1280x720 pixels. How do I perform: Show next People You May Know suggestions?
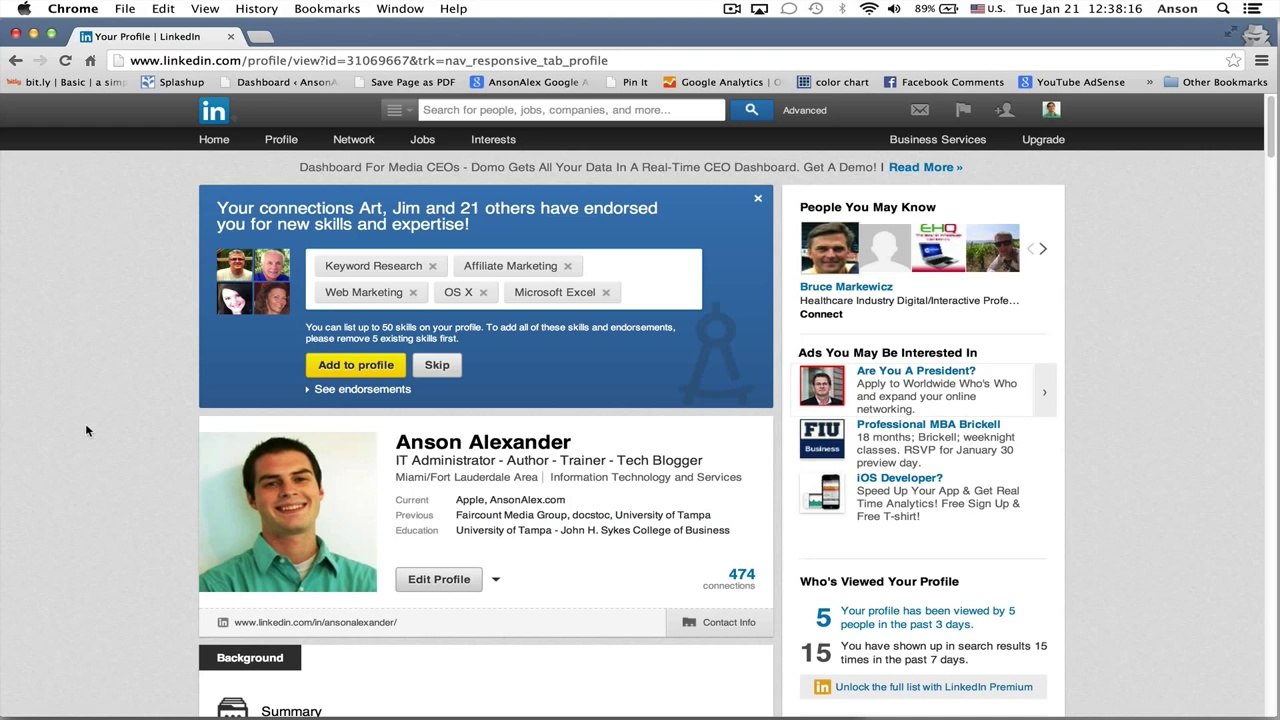tap(1043, 249)
